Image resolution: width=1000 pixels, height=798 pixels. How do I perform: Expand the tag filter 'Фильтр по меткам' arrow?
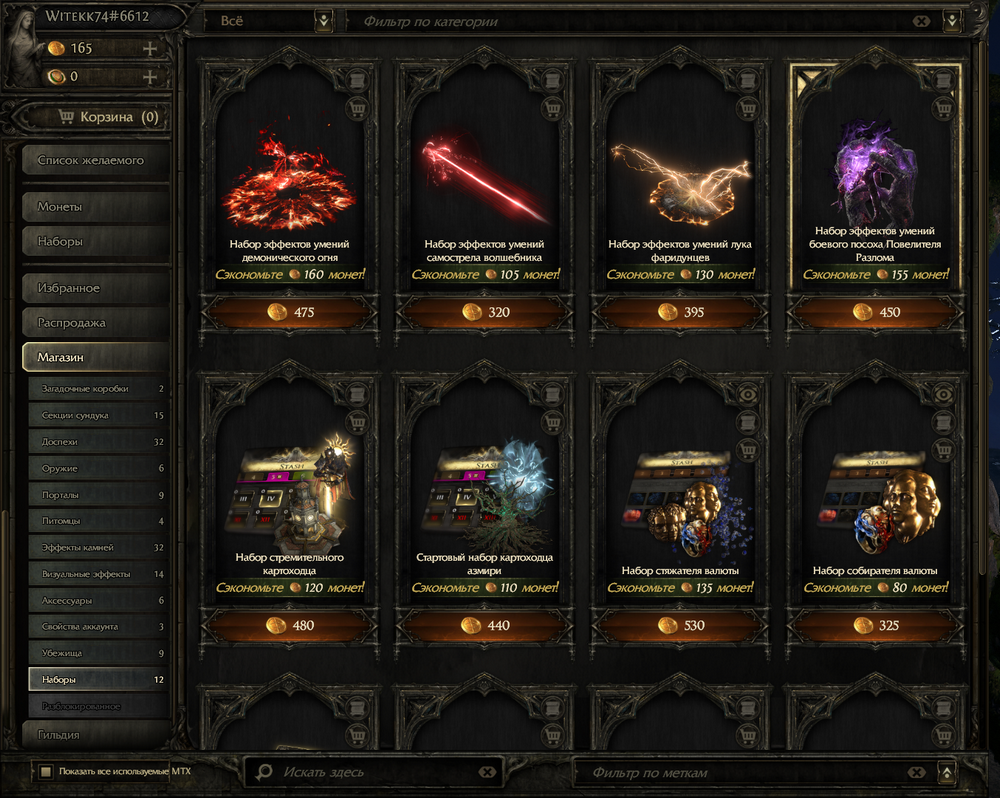(x=947, y=772)
